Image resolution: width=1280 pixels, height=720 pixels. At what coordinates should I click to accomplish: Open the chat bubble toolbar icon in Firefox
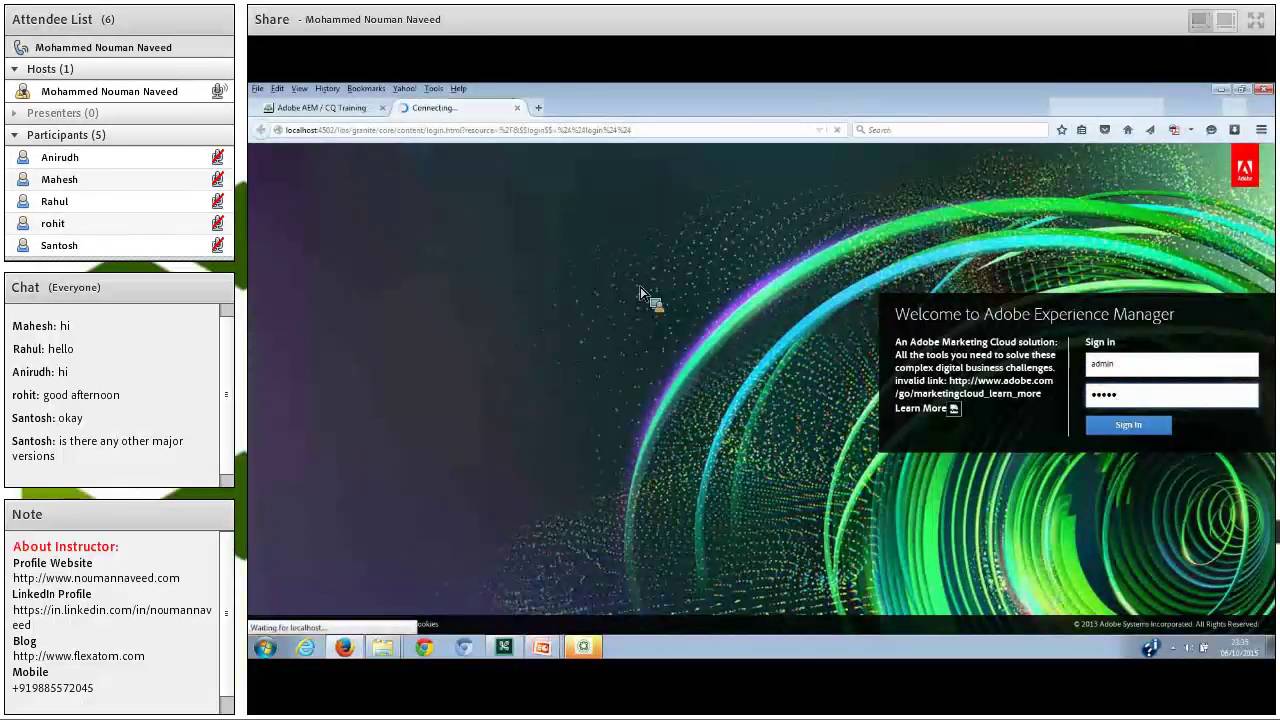coord(1211,130)
